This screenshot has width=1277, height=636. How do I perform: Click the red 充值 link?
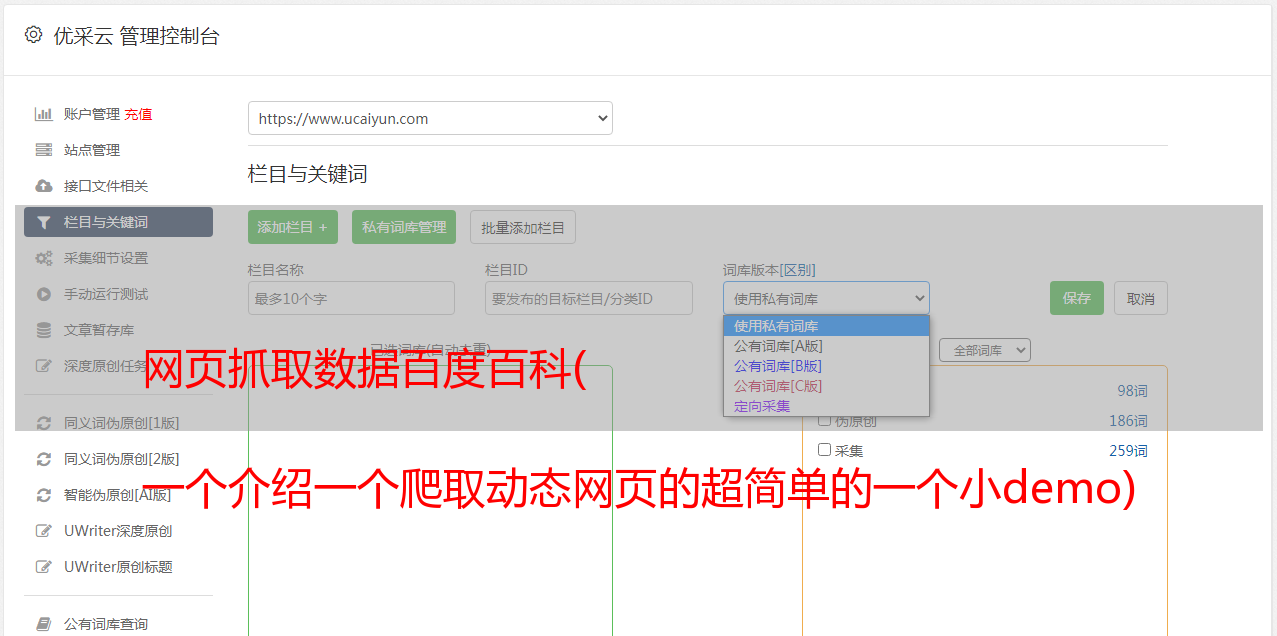pyautogui.click(x=138, y=114)
